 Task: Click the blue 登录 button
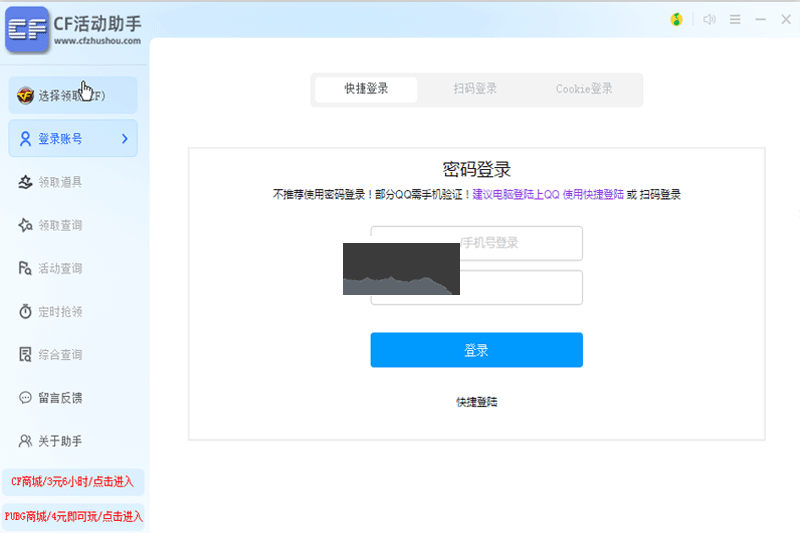point(477,350)
